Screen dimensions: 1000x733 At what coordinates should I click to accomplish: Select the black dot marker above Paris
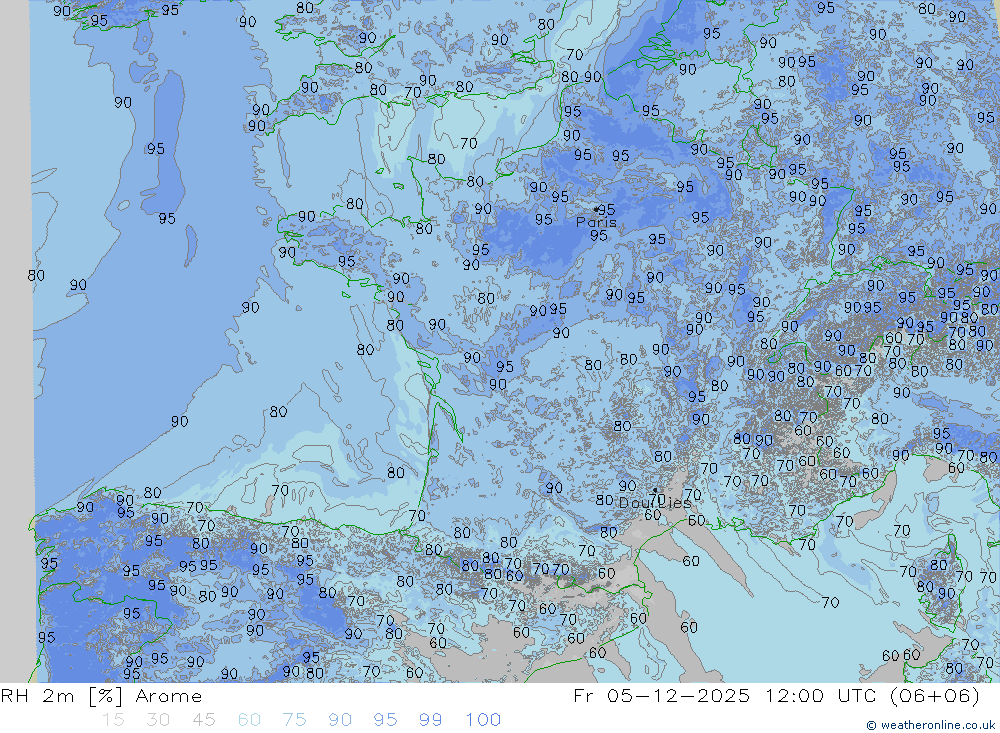[596, 209]
